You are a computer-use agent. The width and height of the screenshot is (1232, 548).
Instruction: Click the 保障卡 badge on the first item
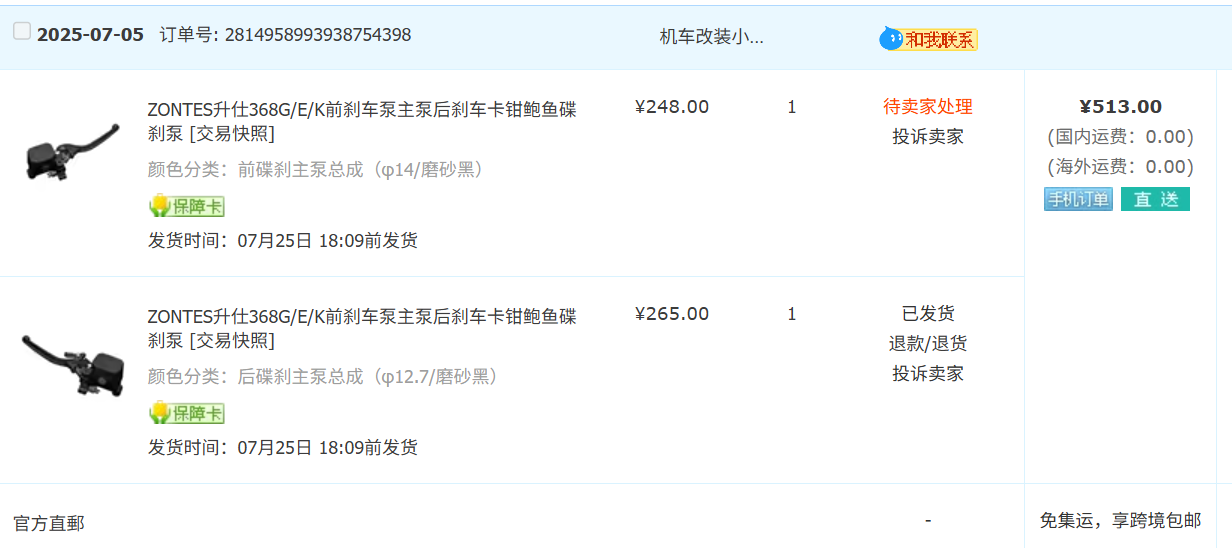pos(186,206)
